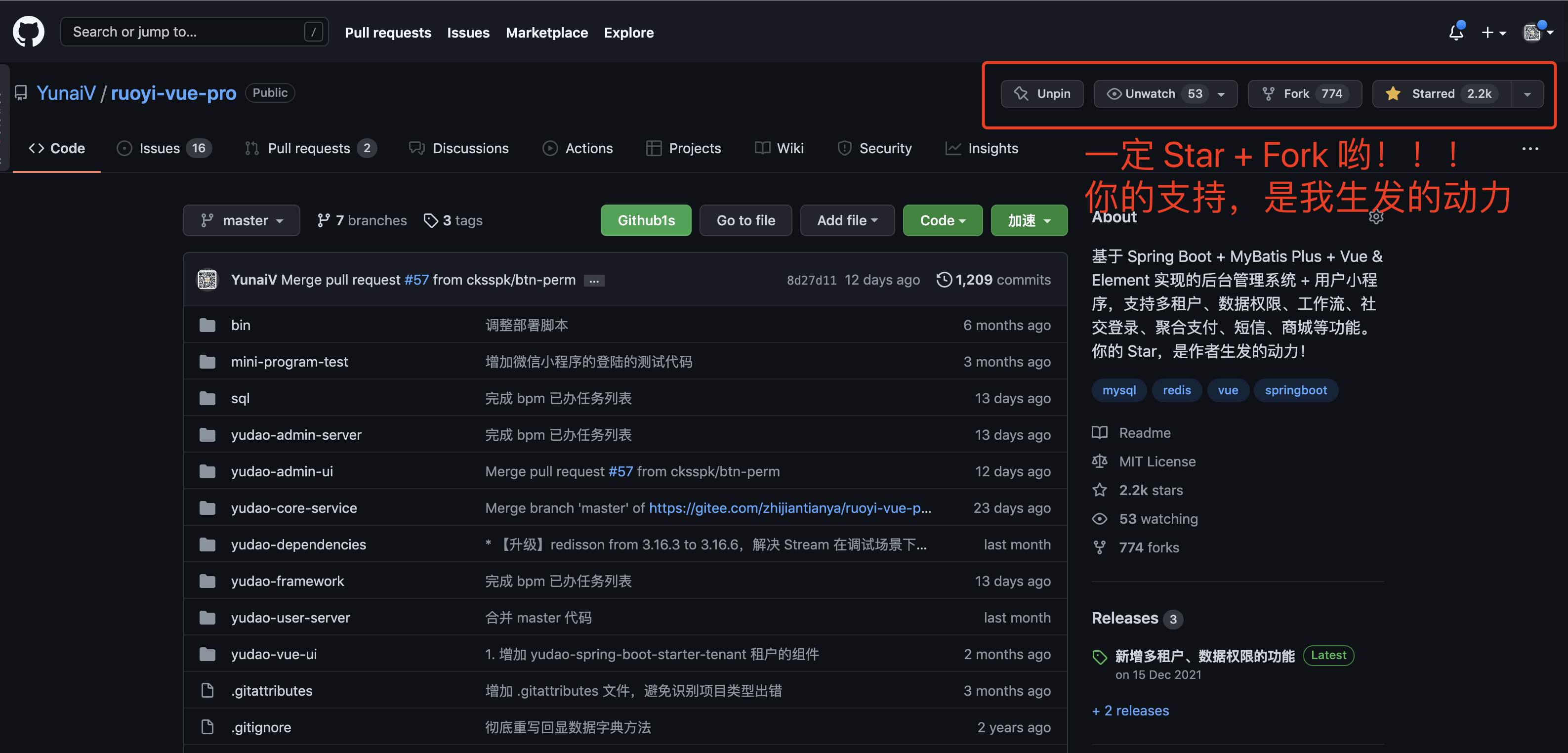Click the Github1s button
The height and width of the screenshot is (753, 1568).
tap(646, 220)
